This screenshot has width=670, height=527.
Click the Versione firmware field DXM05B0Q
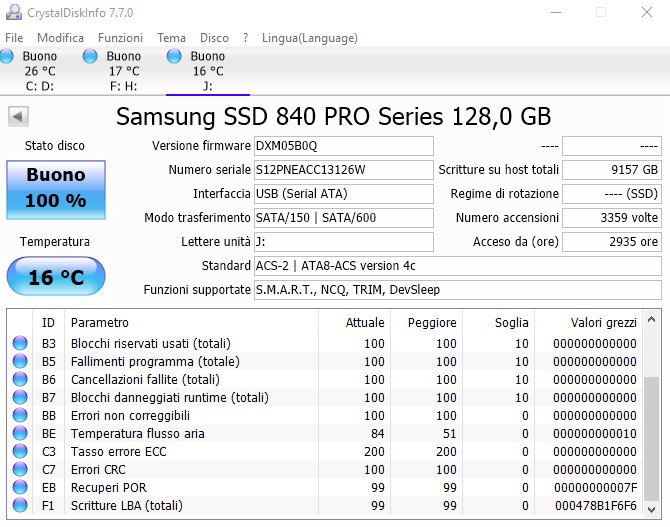click(344, 146)
